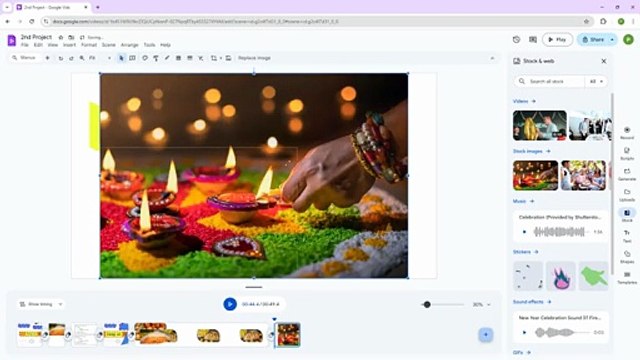Screen dimensions: 640x360
Task: Follow the Sound effects arrow link
Action: coord(549,302)
